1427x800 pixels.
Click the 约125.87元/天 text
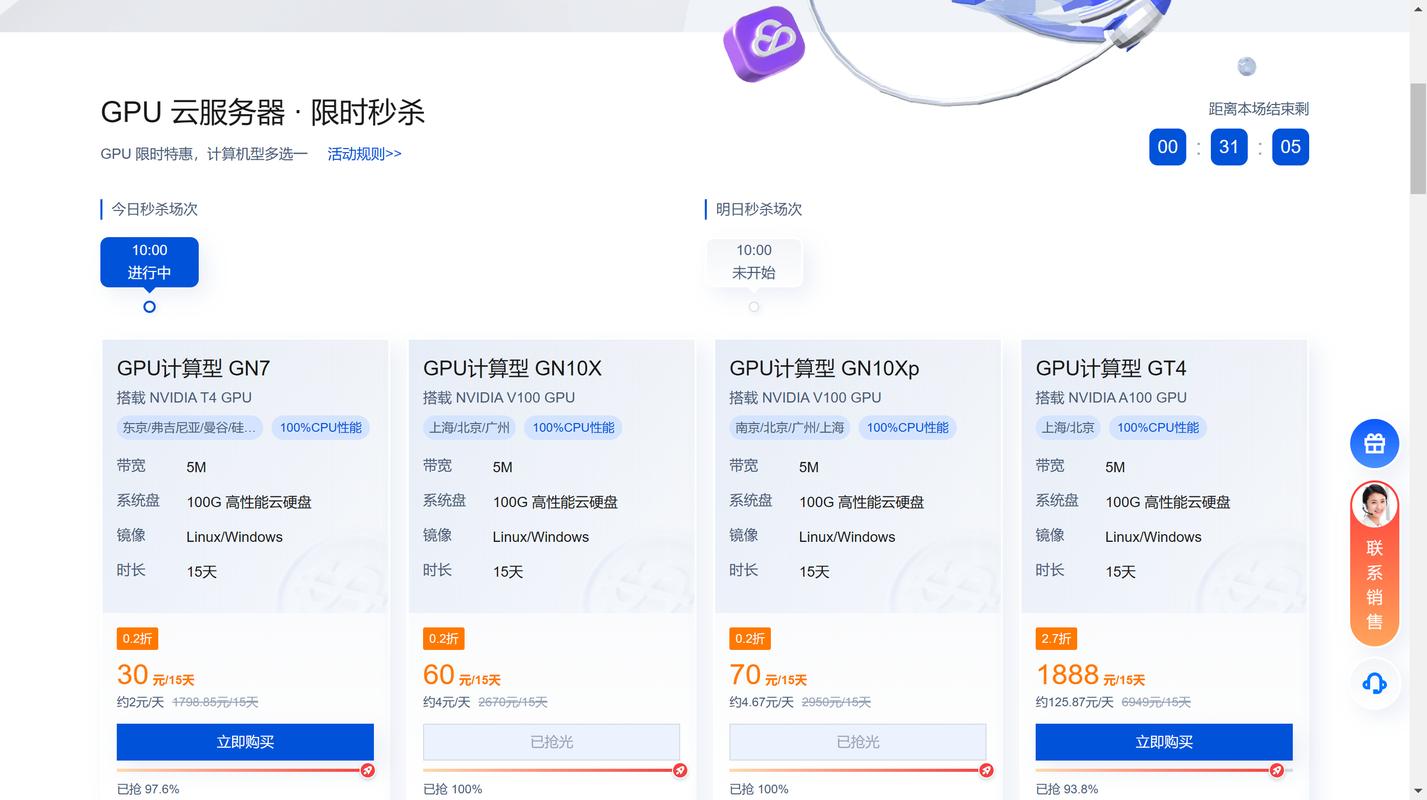coord(1074,702)
